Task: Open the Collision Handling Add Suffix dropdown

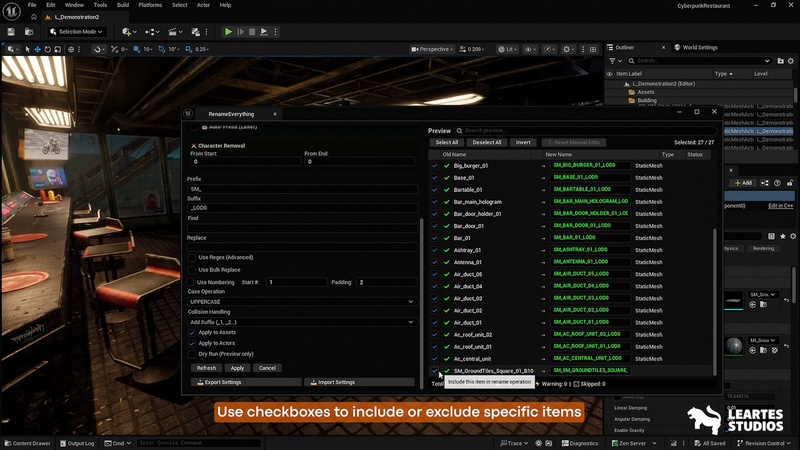Action: (x=302, y=322)
